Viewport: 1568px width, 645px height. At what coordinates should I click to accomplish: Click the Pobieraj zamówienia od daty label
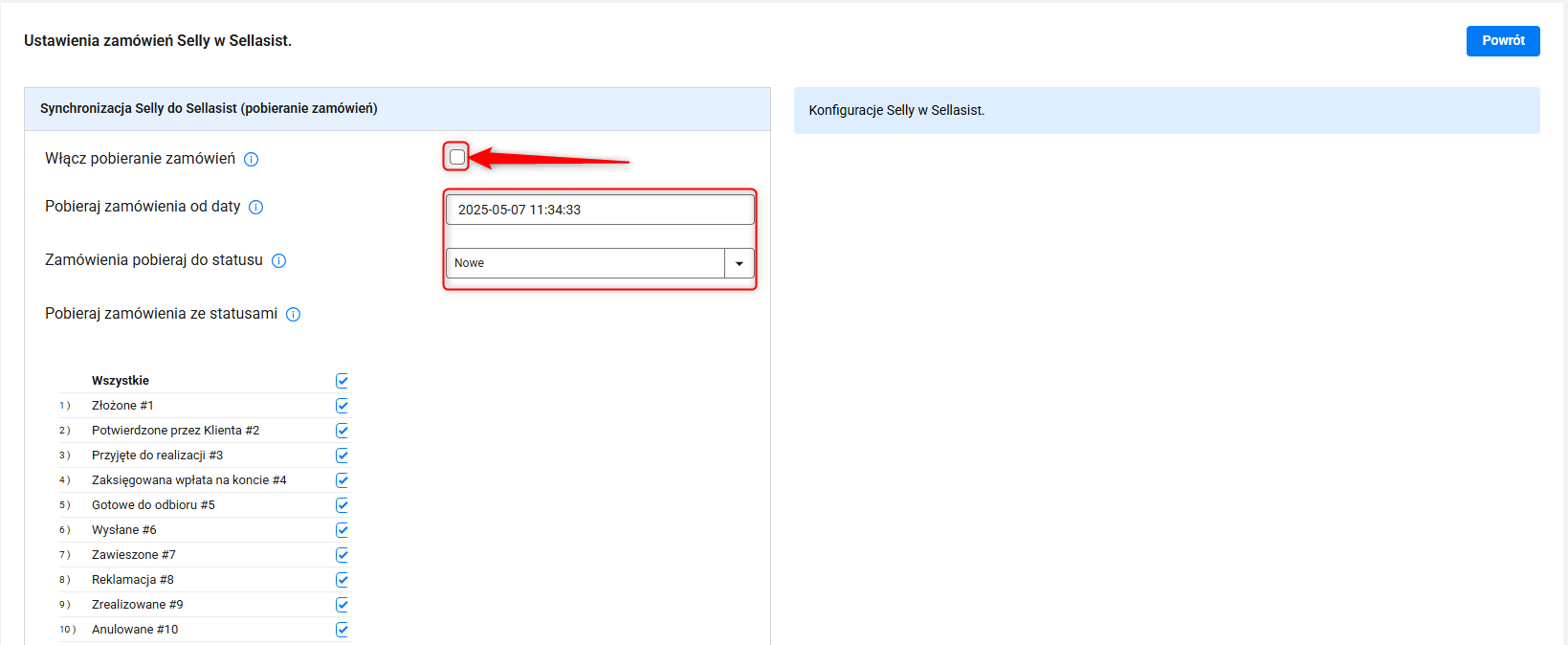[x=143, y=207]
